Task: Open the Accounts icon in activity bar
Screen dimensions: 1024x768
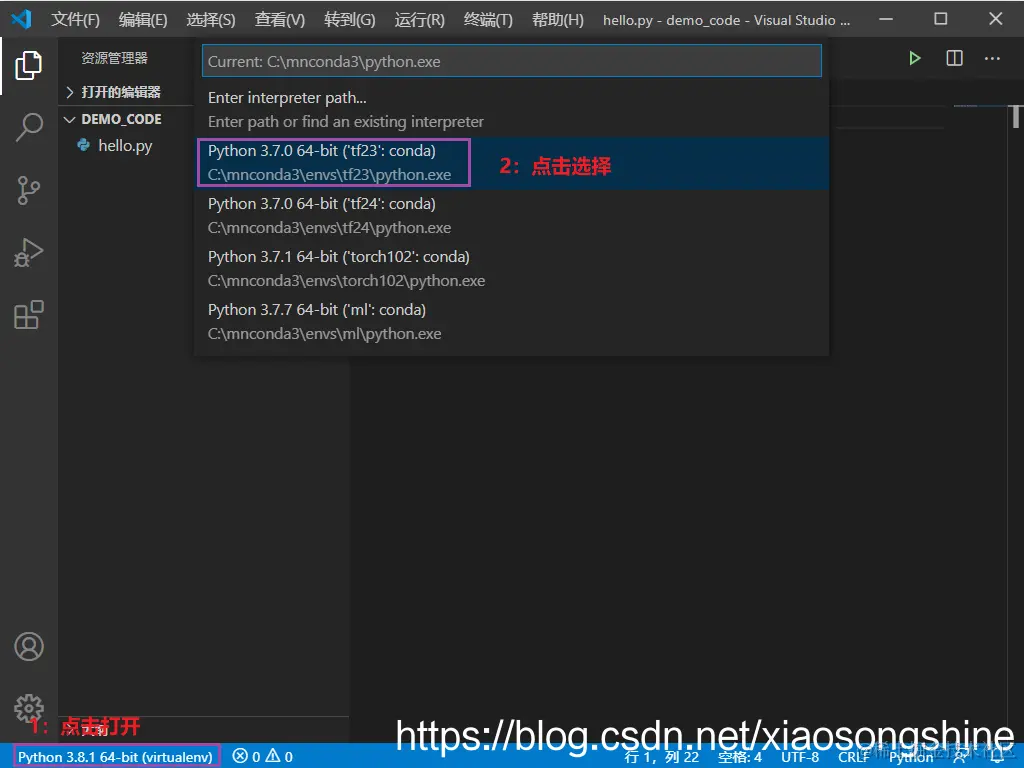Action: (x=29, y=647)
